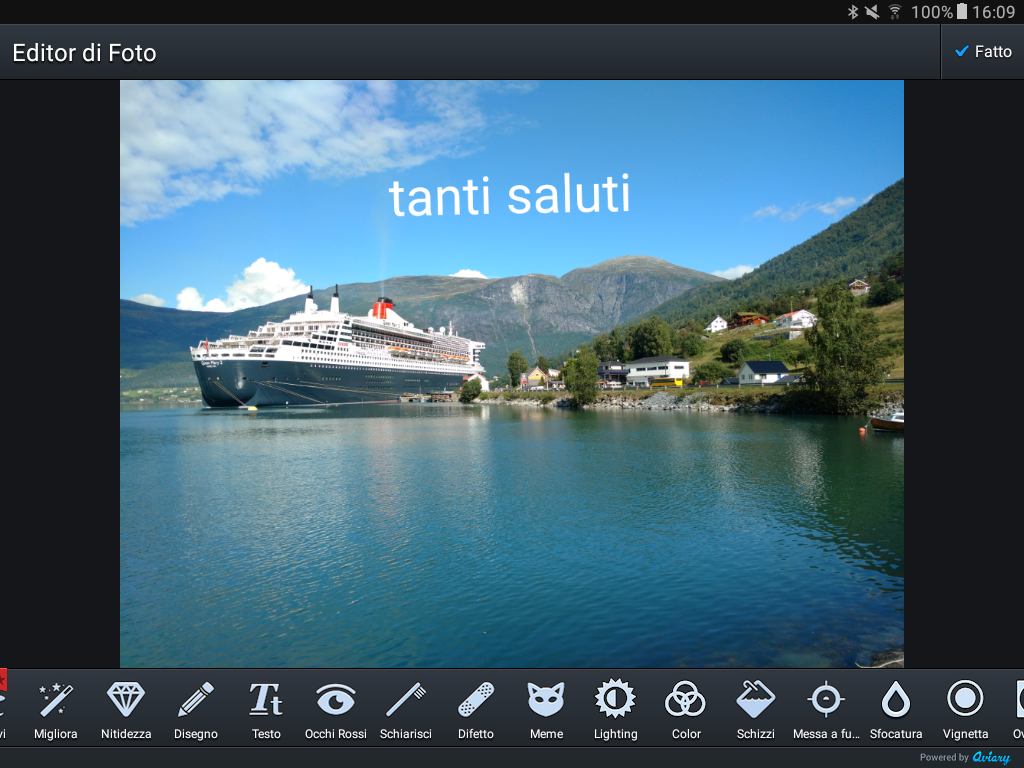Select the Messa a fuoco target tool
Screen dimensions: 1024x768
pyautogui.click(x=826, y=710)
